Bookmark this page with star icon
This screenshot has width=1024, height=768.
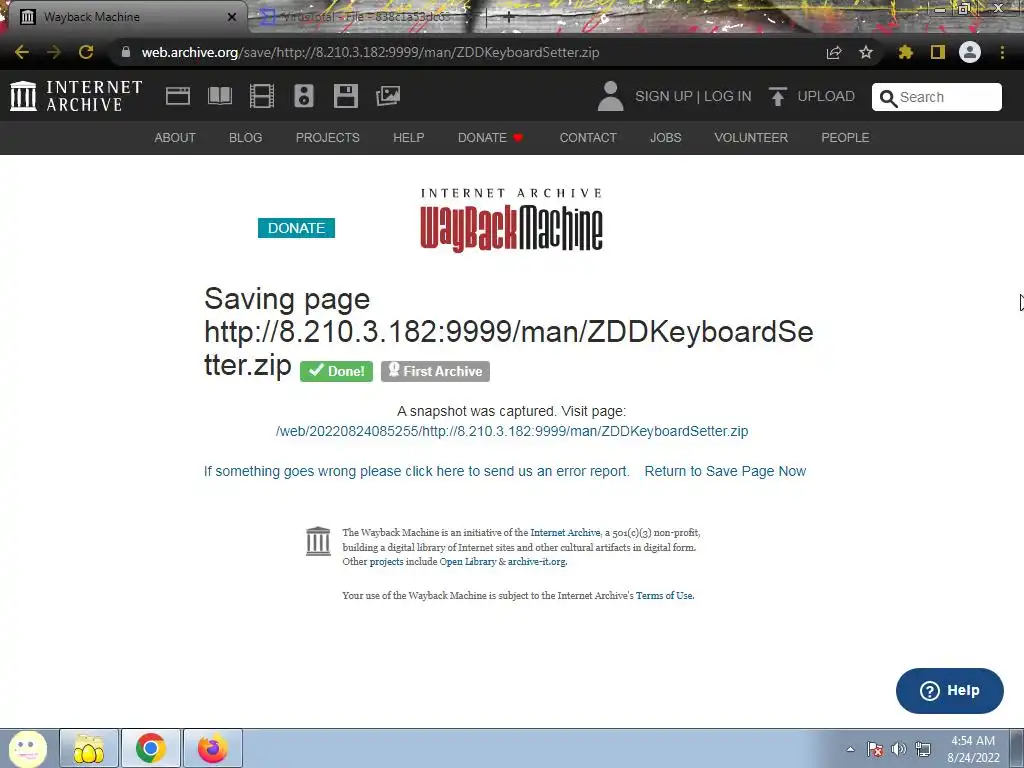(866, 52)
